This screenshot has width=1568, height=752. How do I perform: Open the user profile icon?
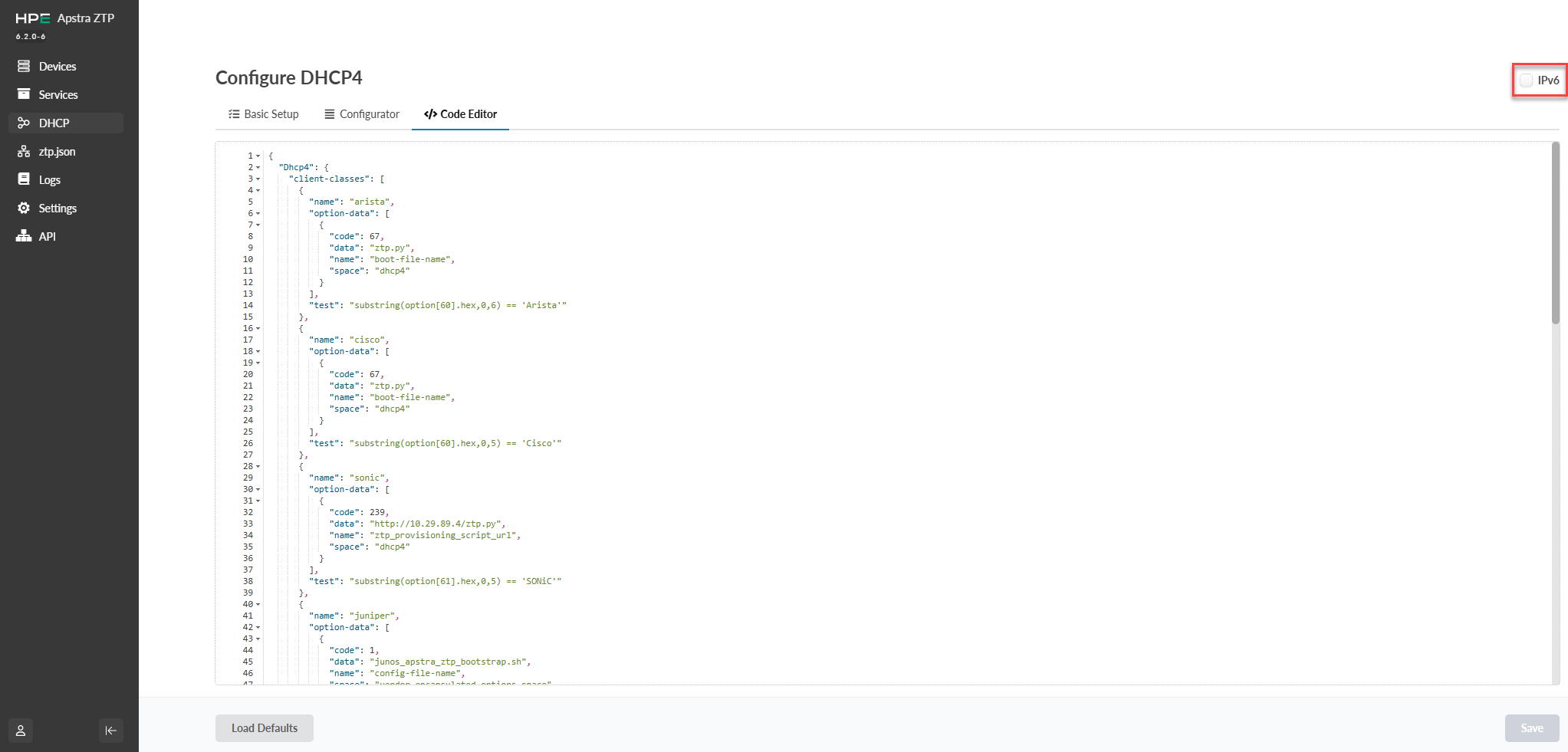click(x=21, y=731)
